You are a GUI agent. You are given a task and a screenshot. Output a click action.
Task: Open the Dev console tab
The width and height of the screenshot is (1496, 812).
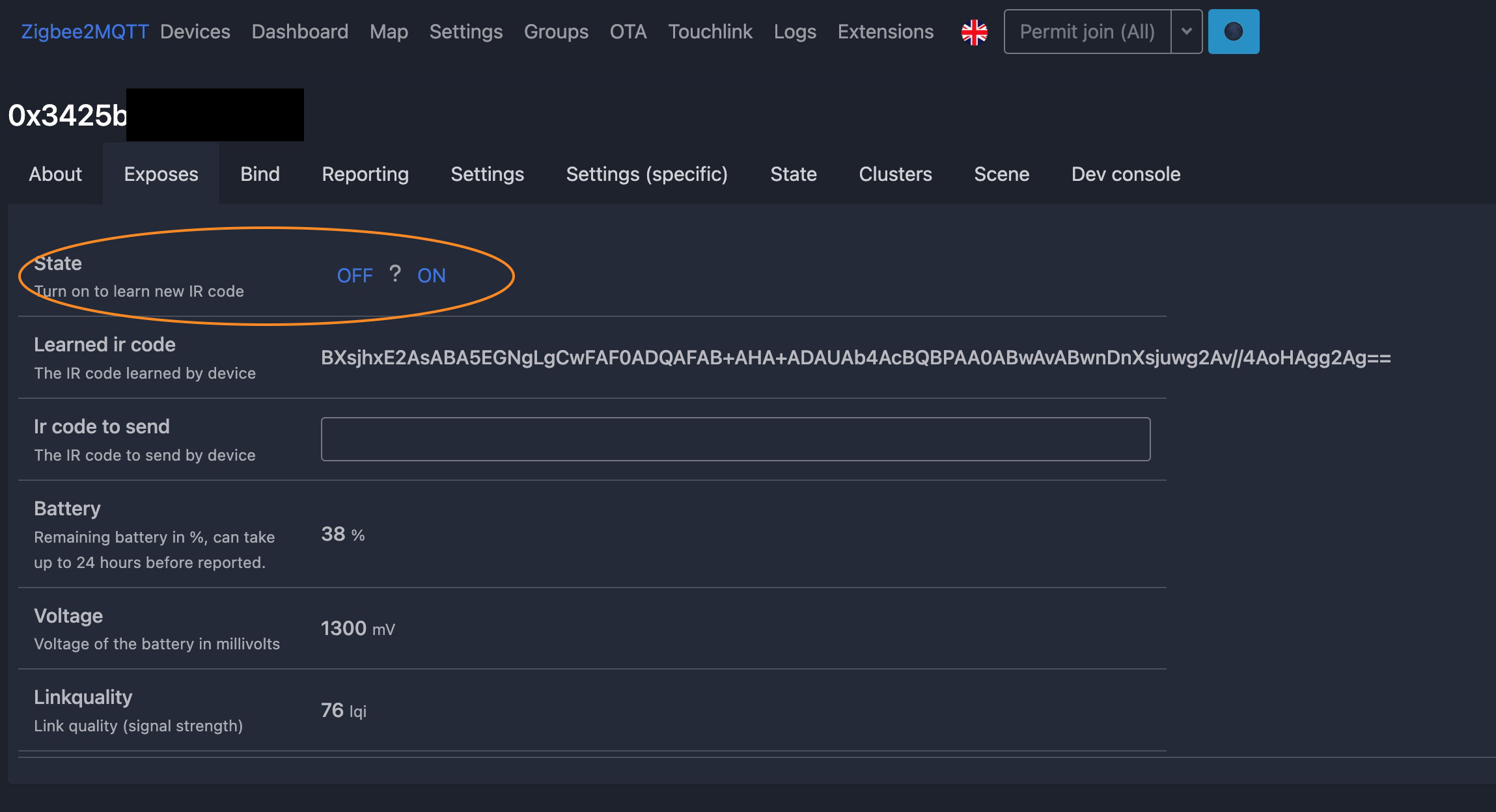coord(1126,174)
